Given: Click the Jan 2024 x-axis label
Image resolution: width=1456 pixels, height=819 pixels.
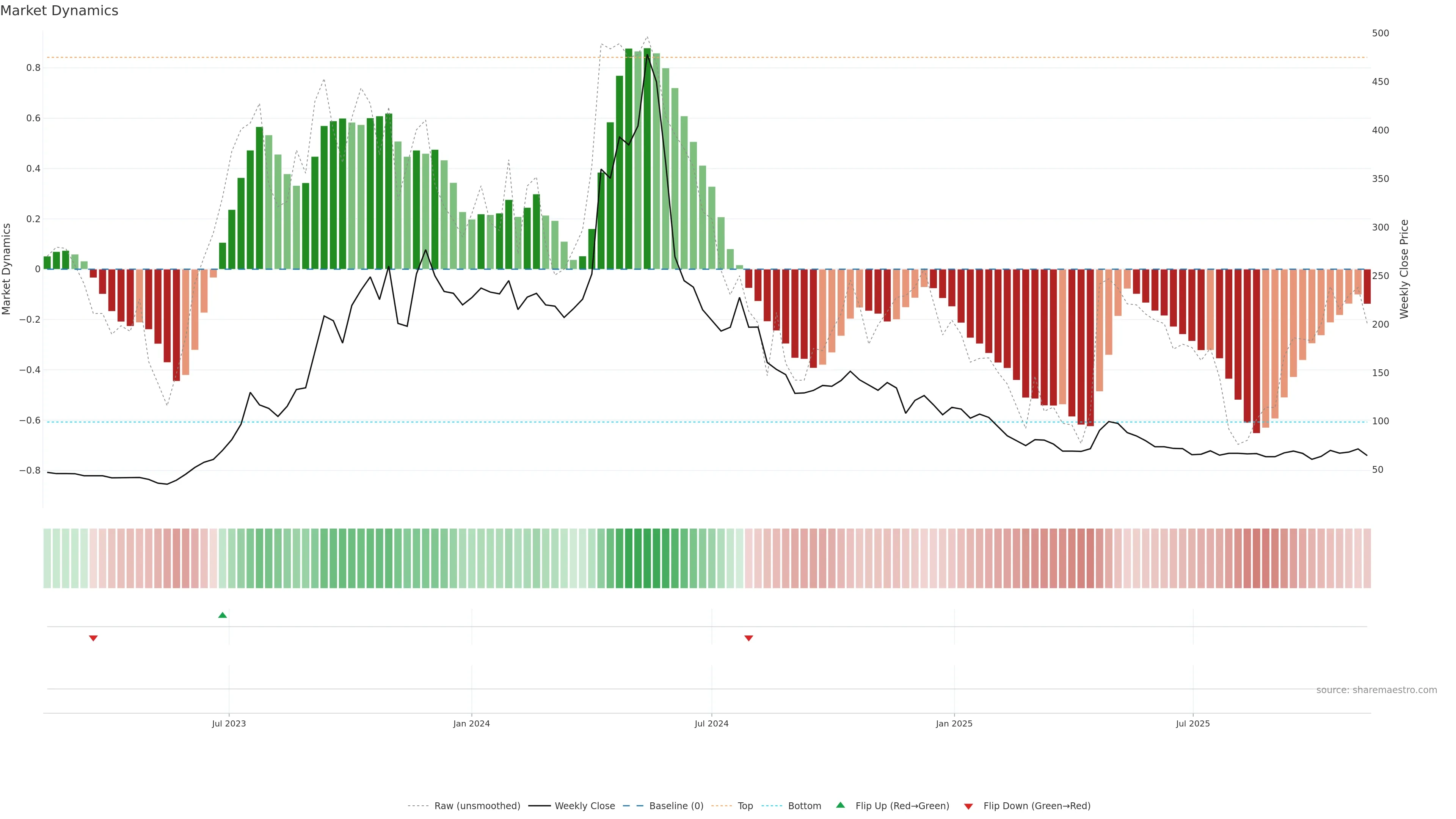Looking at the screenshot, I should click(x=471, y=723).
